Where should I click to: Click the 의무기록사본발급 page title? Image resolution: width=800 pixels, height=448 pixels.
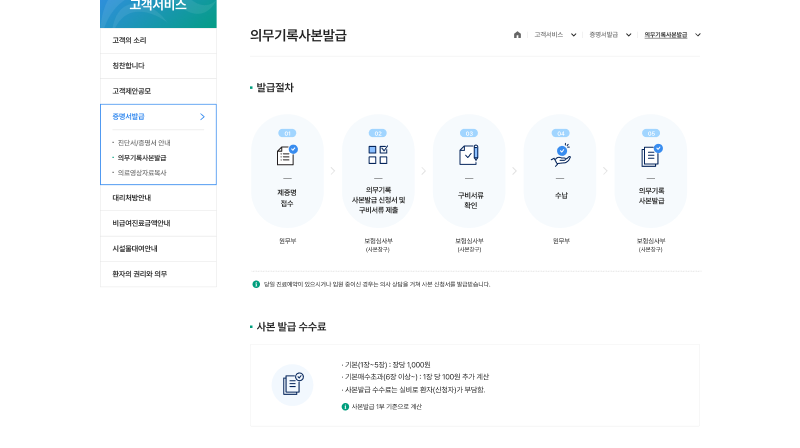[298, 35]
